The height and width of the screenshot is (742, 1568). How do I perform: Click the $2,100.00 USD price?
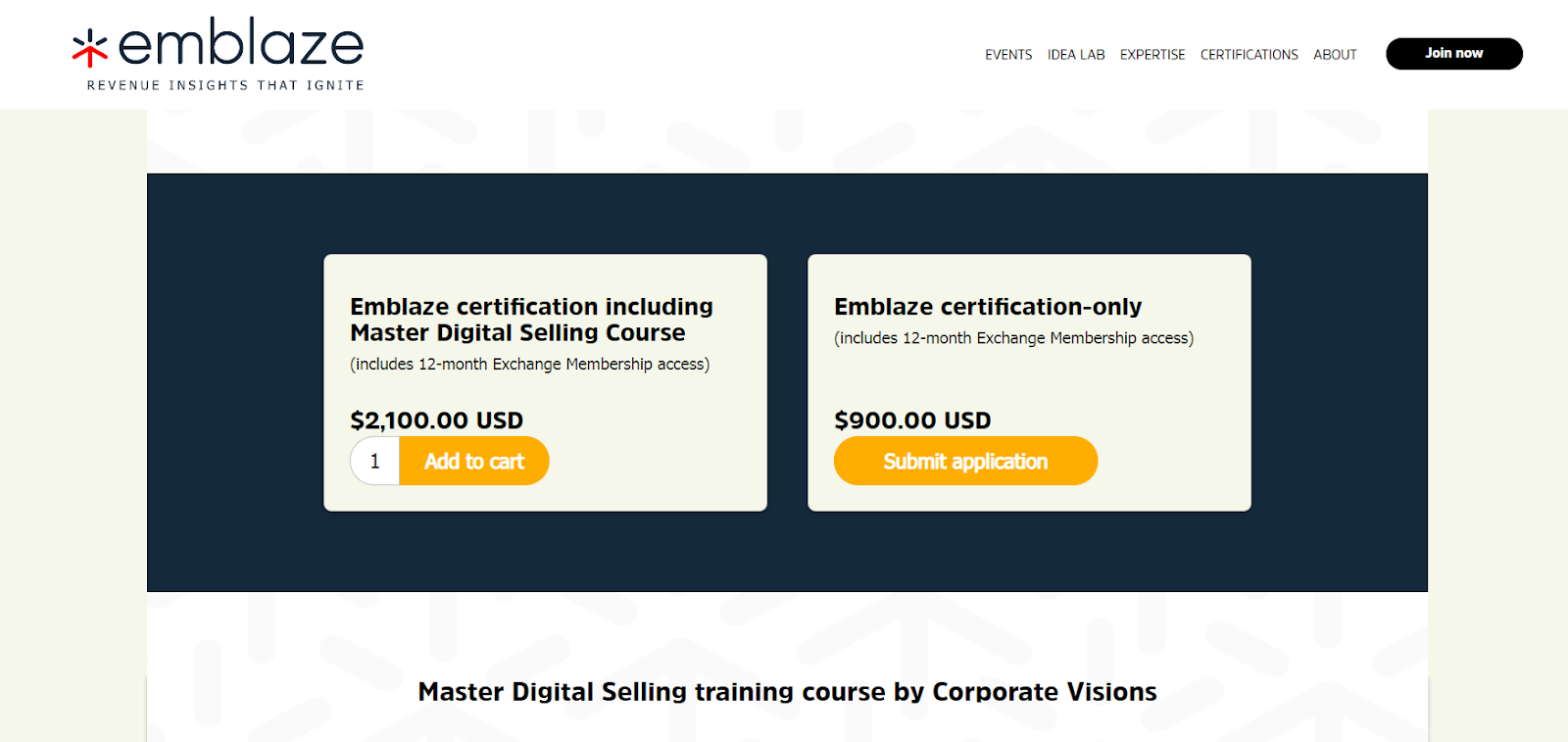tap(436, 420)
